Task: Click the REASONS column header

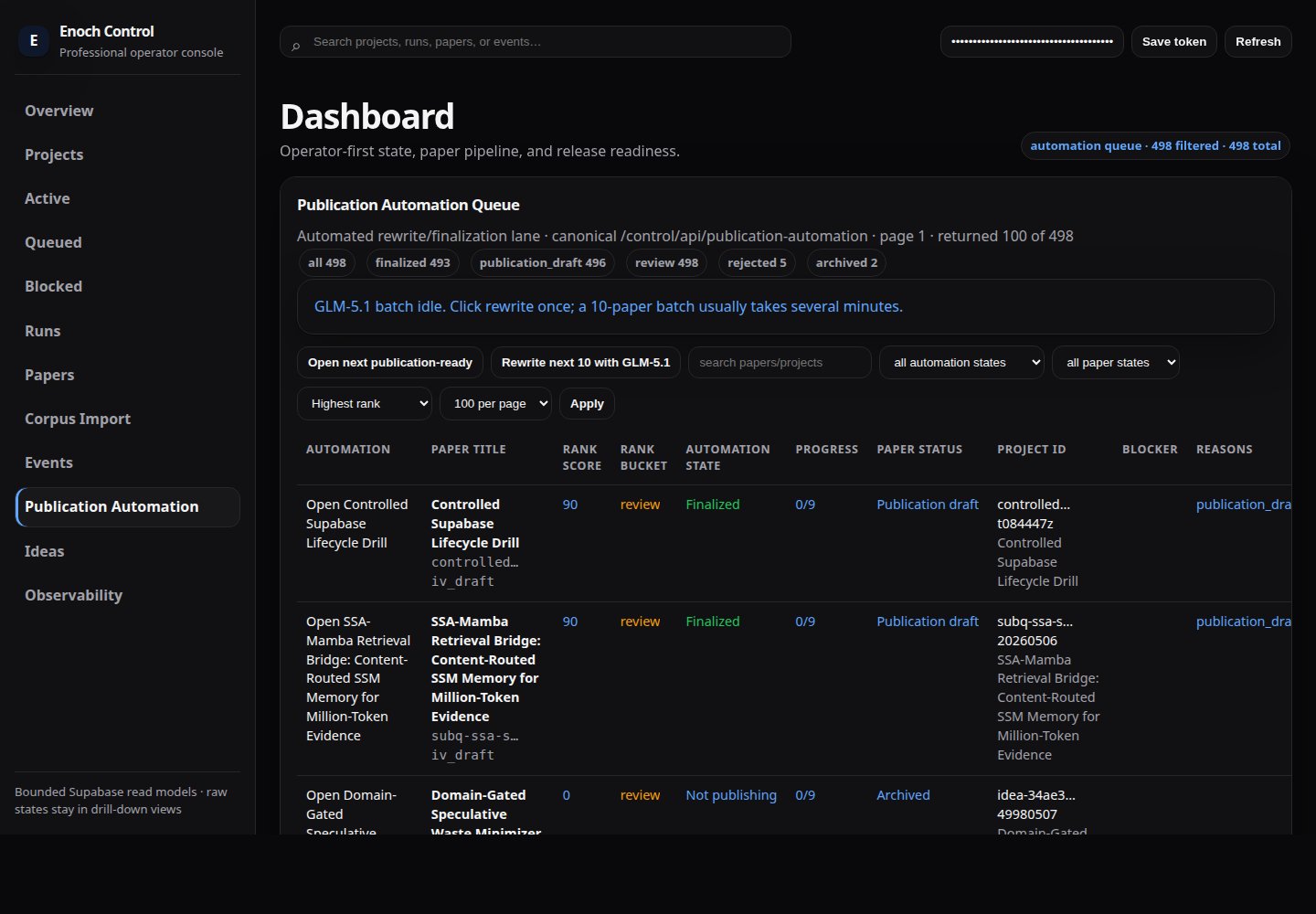Action: pyautogui.click(x=1225, y=450)
